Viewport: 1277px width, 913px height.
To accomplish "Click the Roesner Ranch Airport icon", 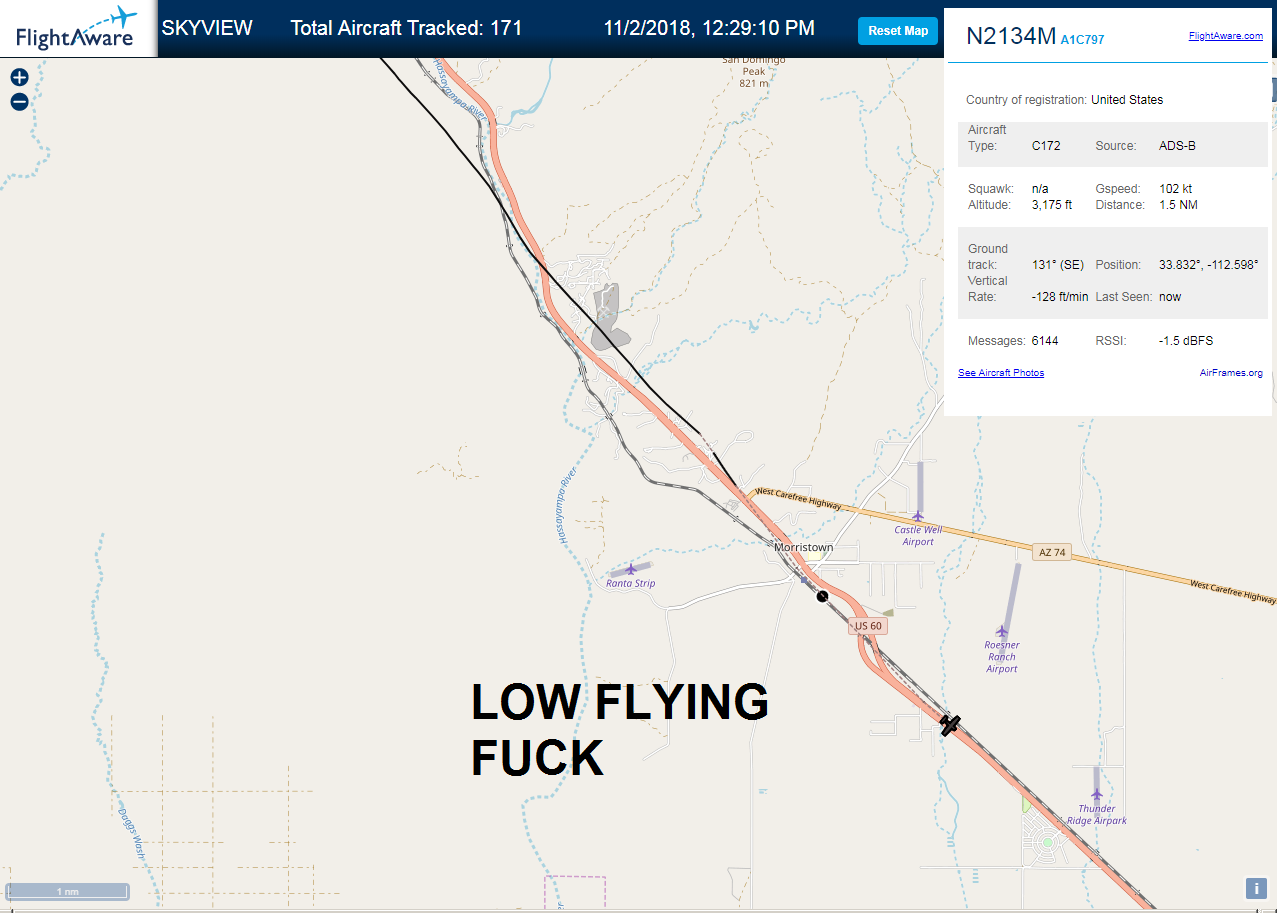I will click(x=1002, y=630).
